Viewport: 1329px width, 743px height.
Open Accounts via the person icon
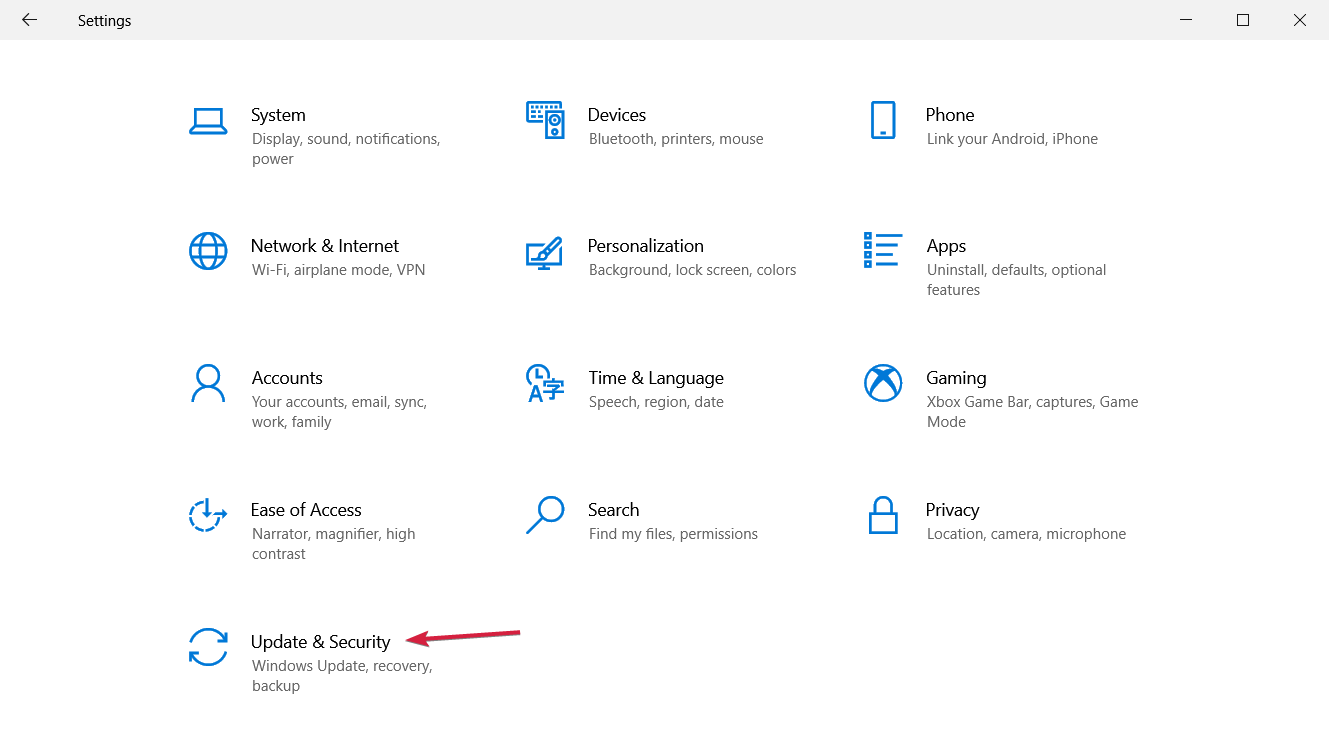click(x=208, y=383)
